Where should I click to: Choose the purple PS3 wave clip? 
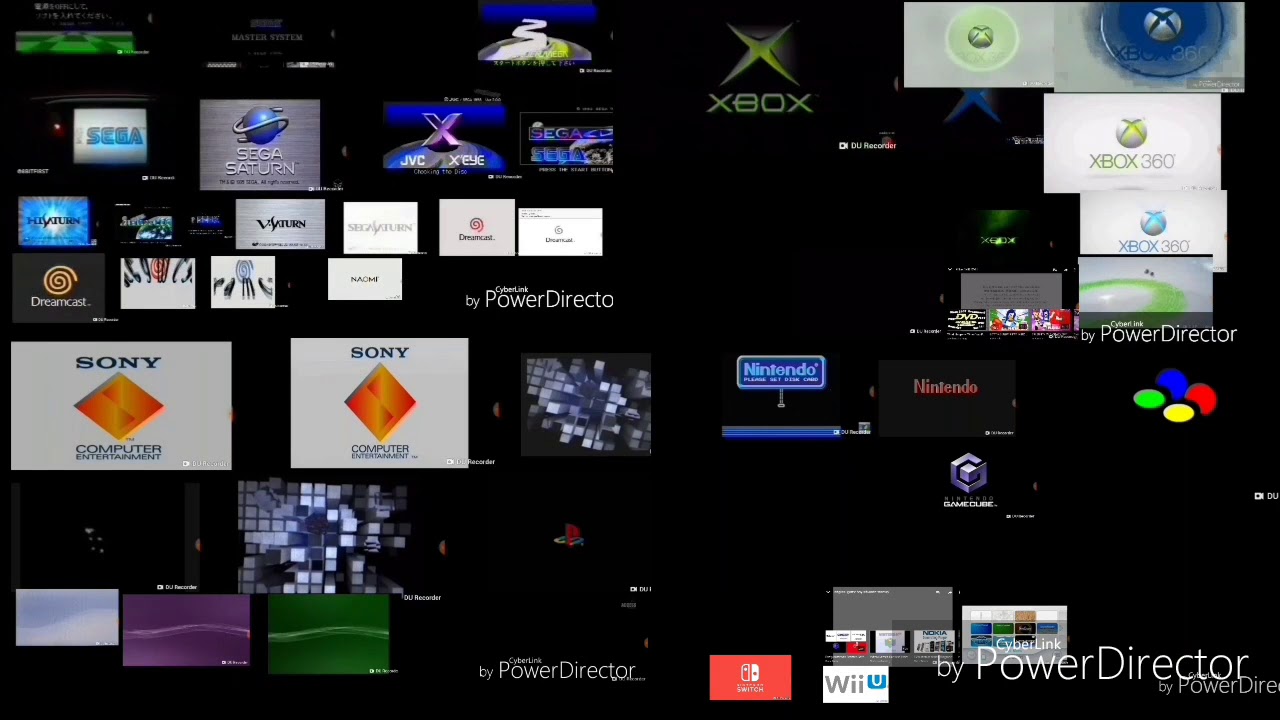click(x=186, y=630)
